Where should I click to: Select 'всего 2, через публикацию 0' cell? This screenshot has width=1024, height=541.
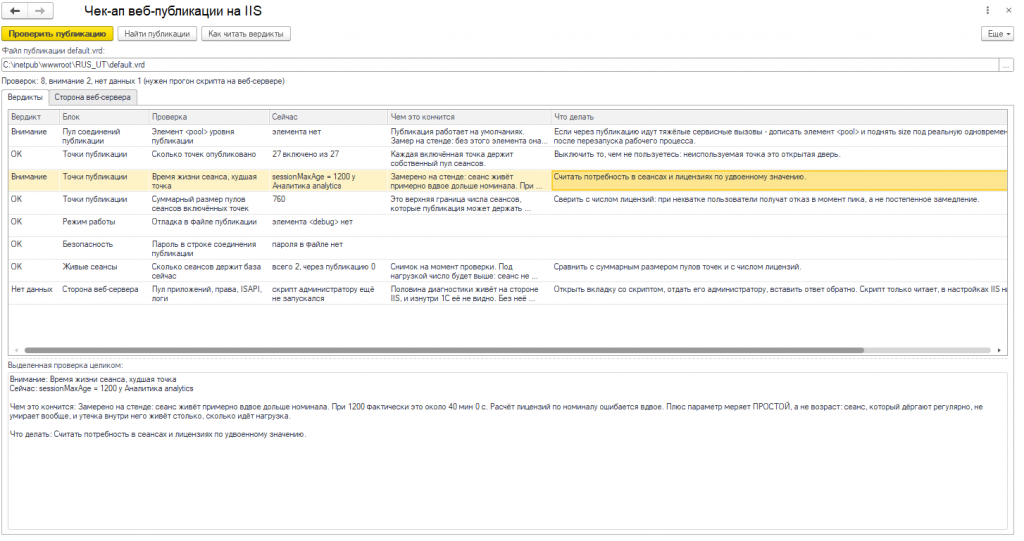click(328, 270)
